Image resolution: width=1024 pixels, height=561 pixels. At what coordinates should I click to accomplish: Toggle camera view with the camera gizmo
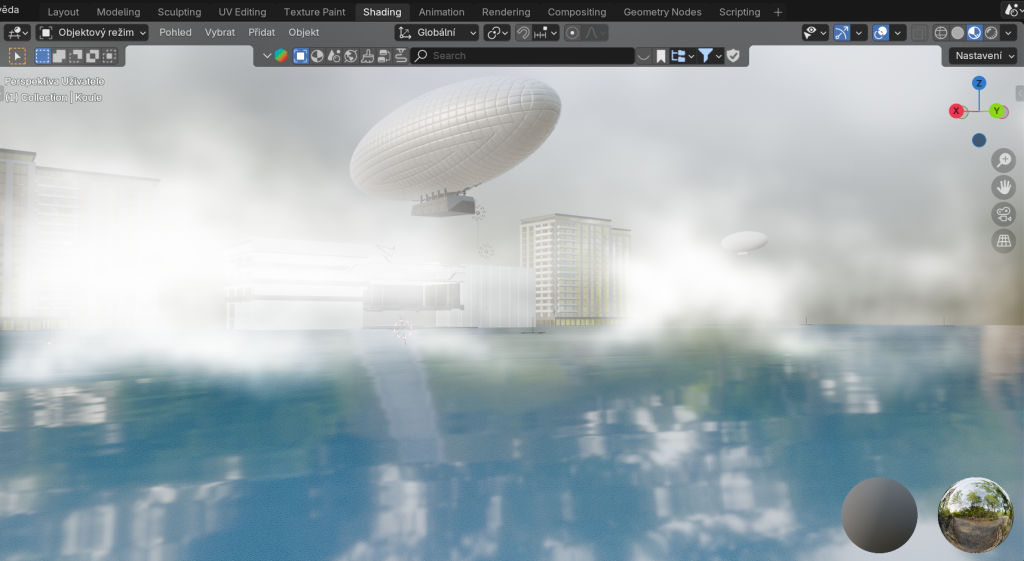[x=1003, y=214]
